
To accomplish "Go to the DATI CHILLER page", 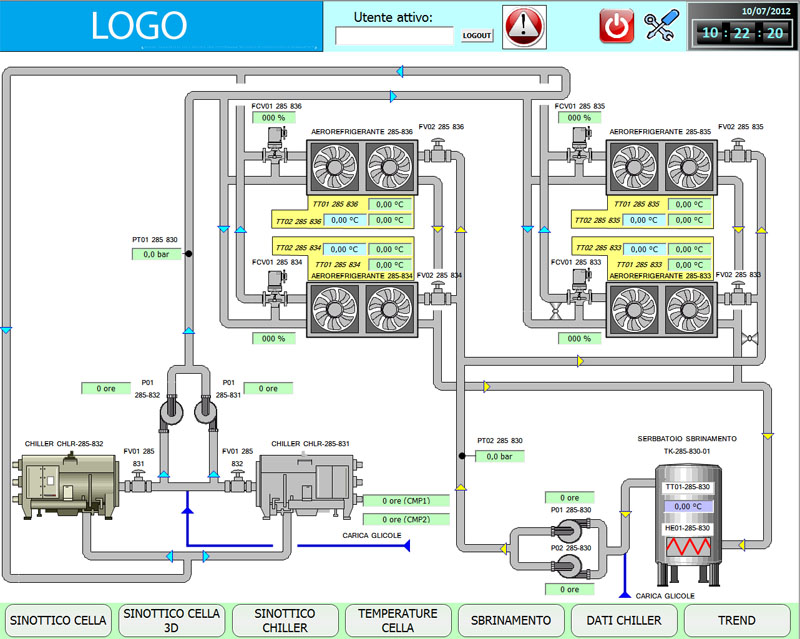I will click(x=624, y=620).
